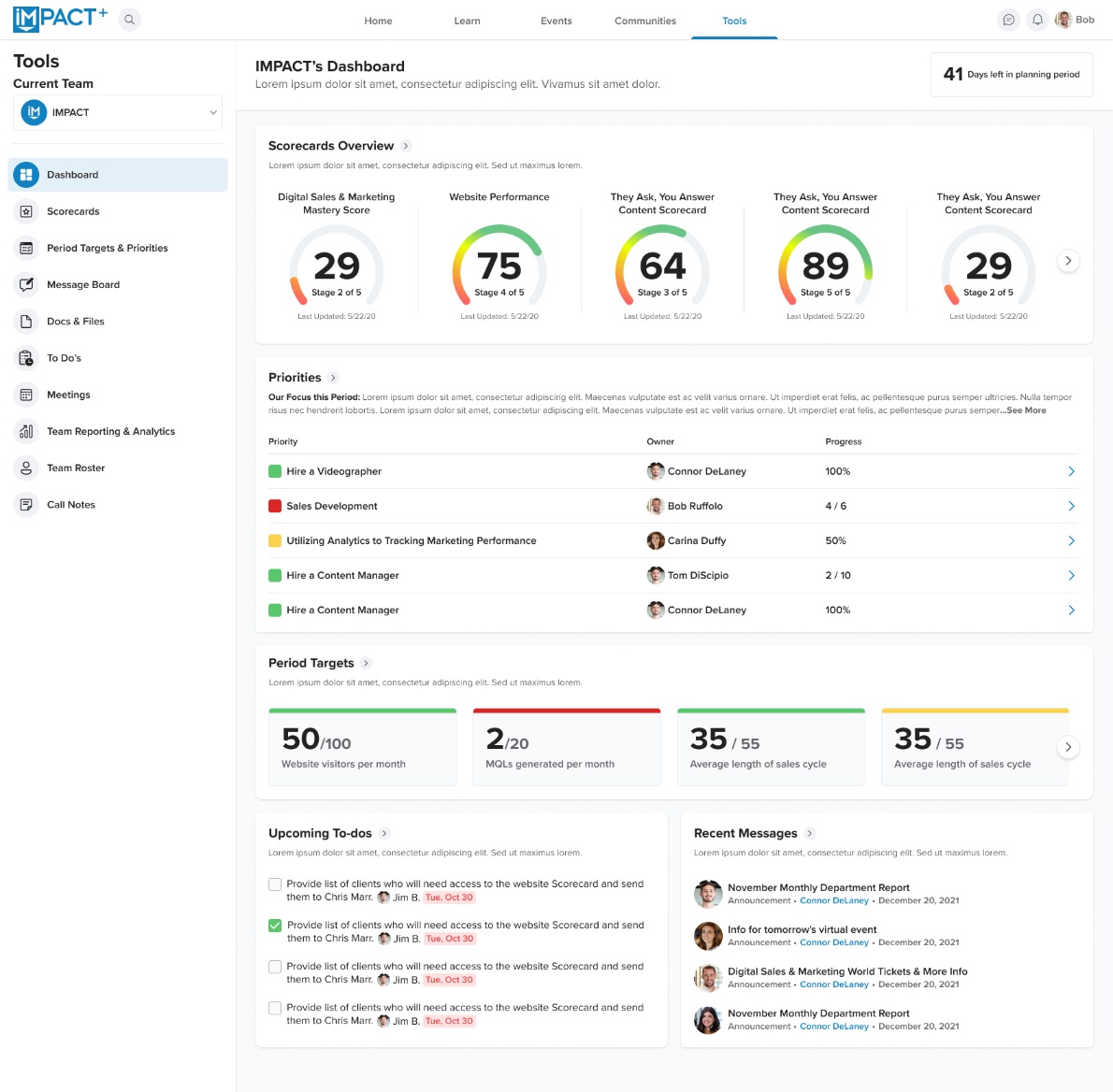Show next scorecards with carousel arrow

pyautogui.click(x=1067, y=261)
